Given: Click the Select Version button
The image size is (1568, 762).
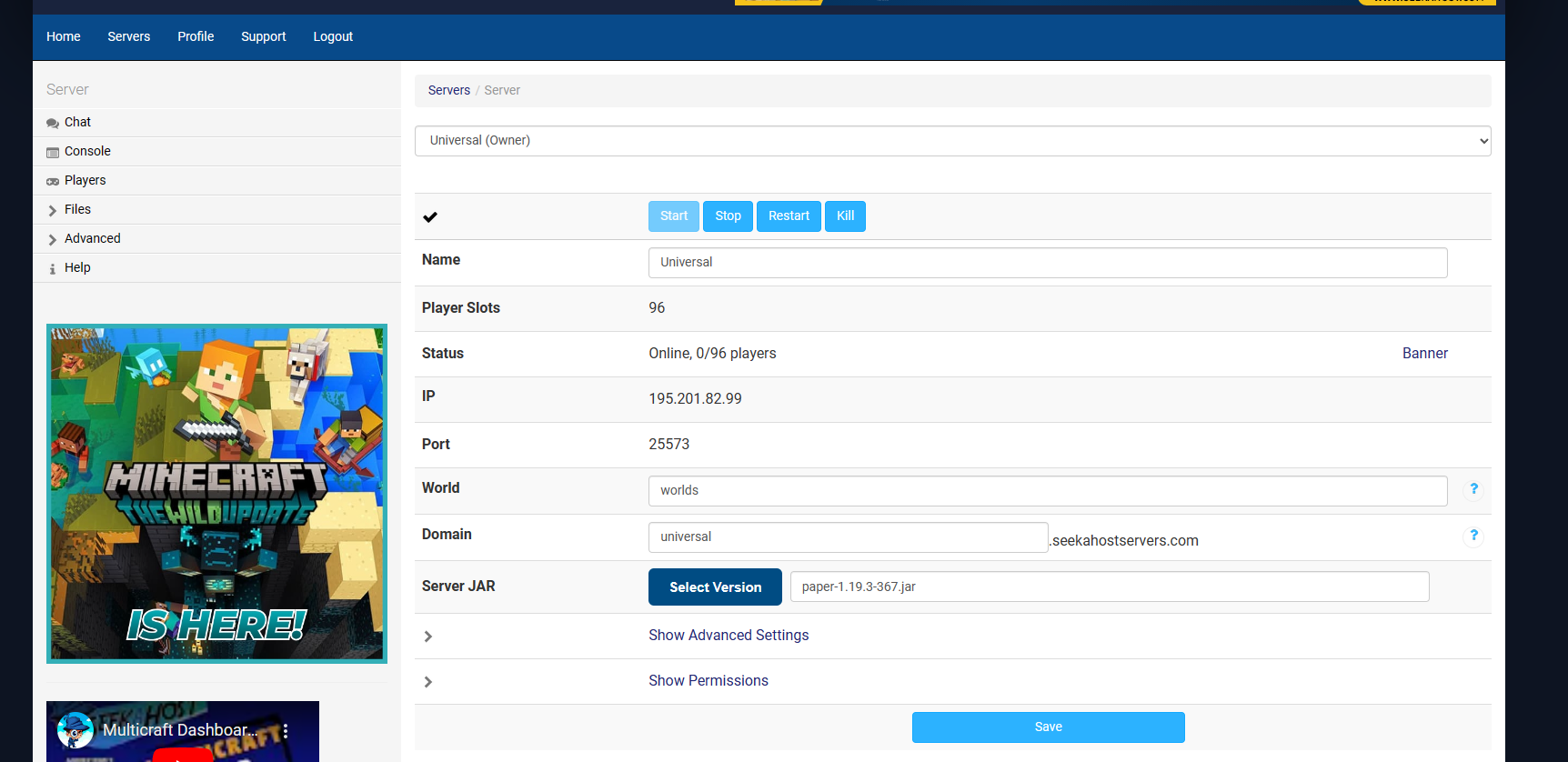Looking at the screenshot, I should click(x=715, y=587).
